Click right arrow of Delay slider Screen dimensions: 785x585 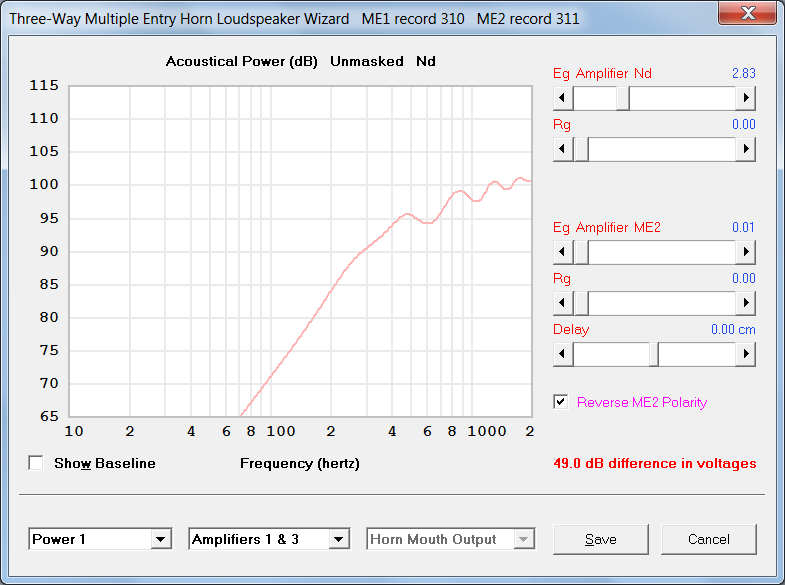coord(745,354)
